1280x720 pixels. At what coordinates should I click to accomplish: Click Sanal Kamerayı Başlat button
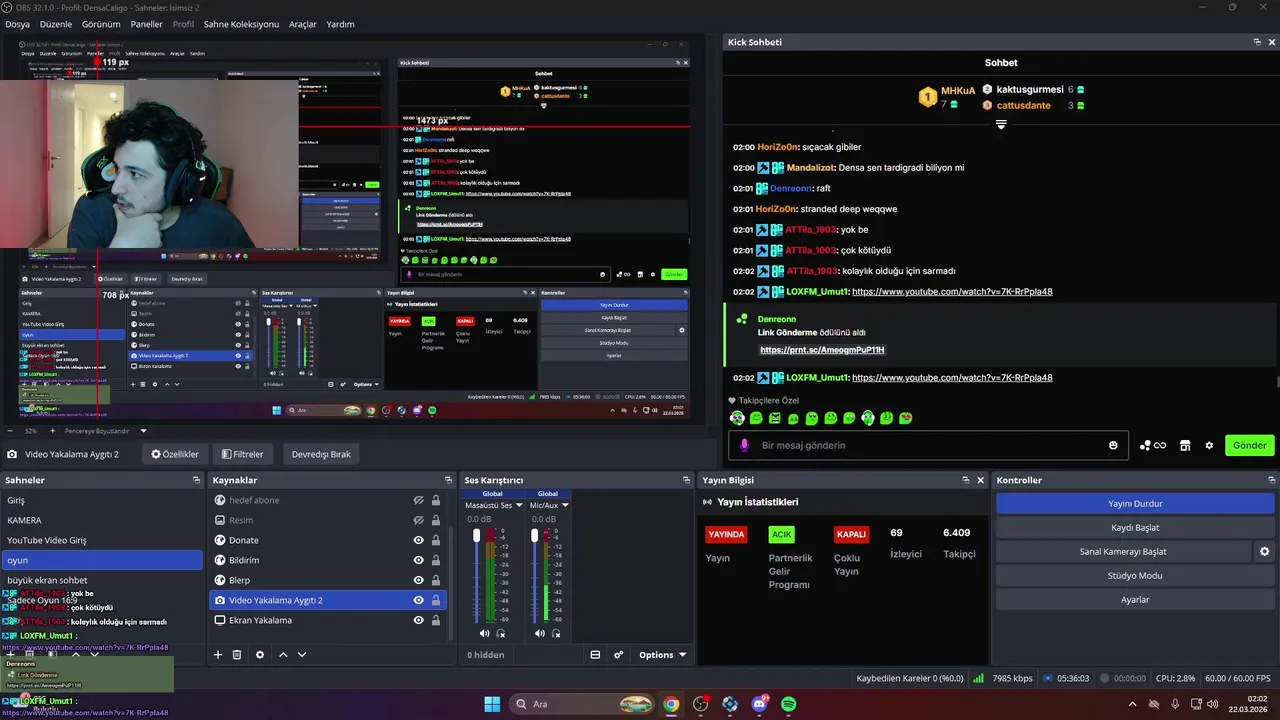point(1123,551)
